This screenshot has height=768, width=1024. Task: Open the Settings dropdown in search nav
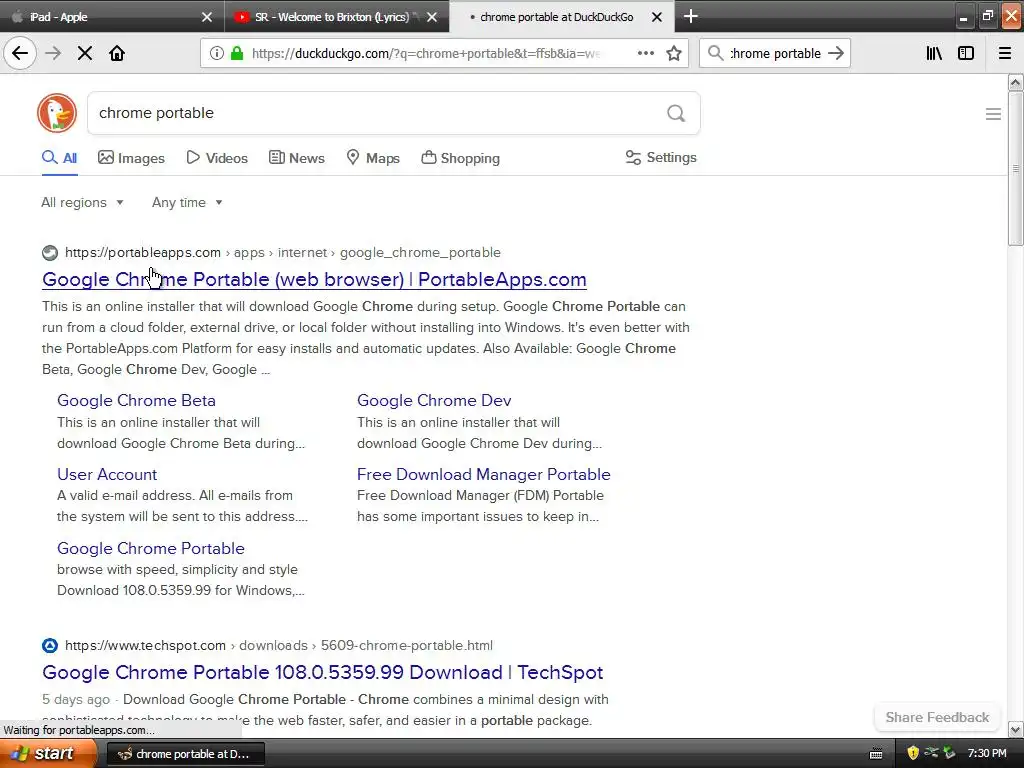661,157
